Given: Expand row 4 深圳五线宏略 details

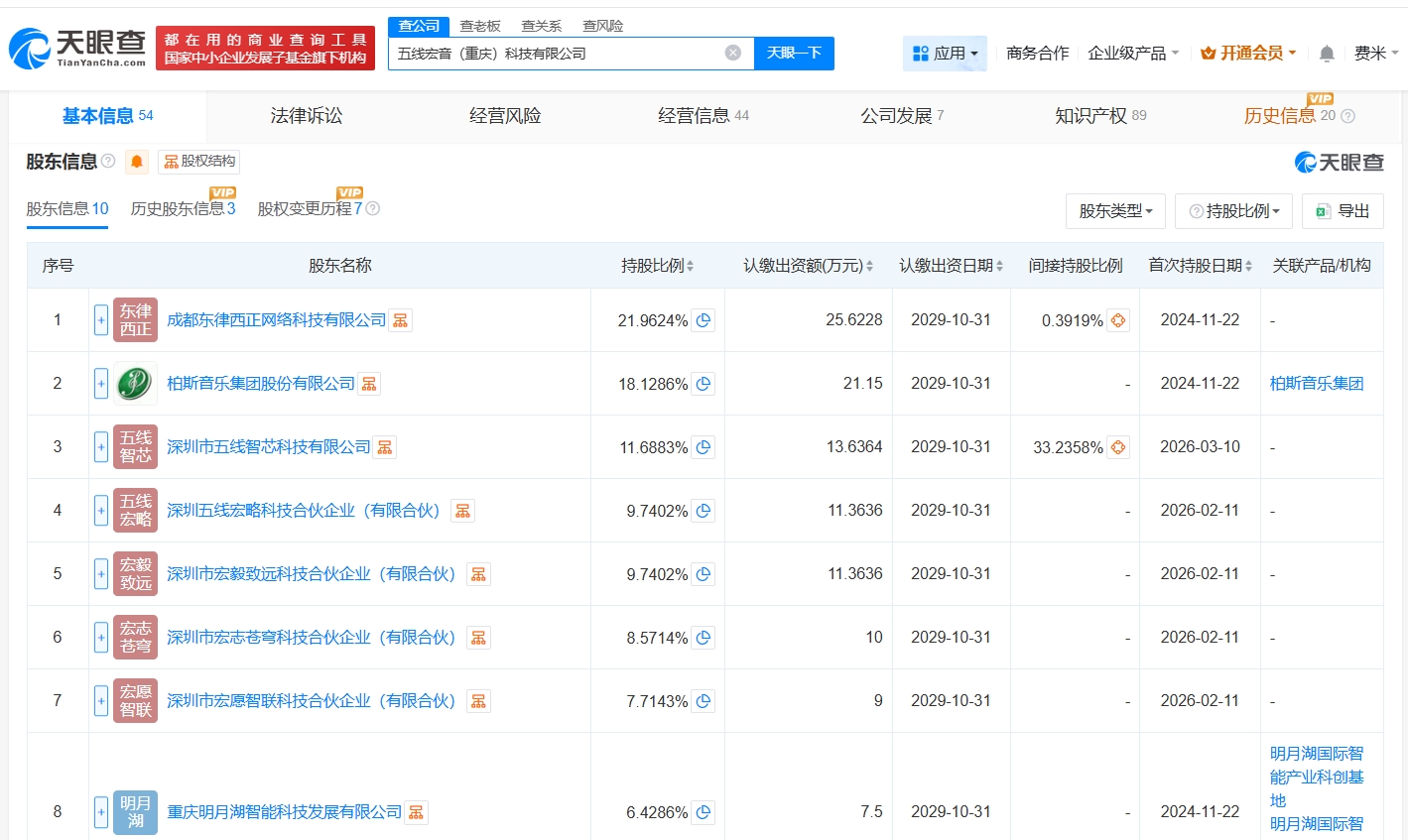Looking at the screenshot, I should (101, 511).
